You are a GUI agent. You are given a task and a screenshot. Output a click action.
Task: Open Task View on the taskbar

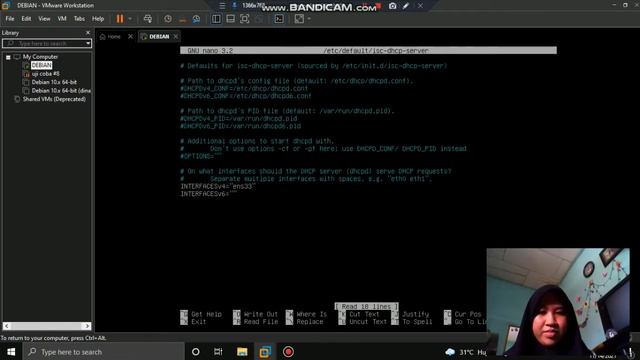click(218, 352)
